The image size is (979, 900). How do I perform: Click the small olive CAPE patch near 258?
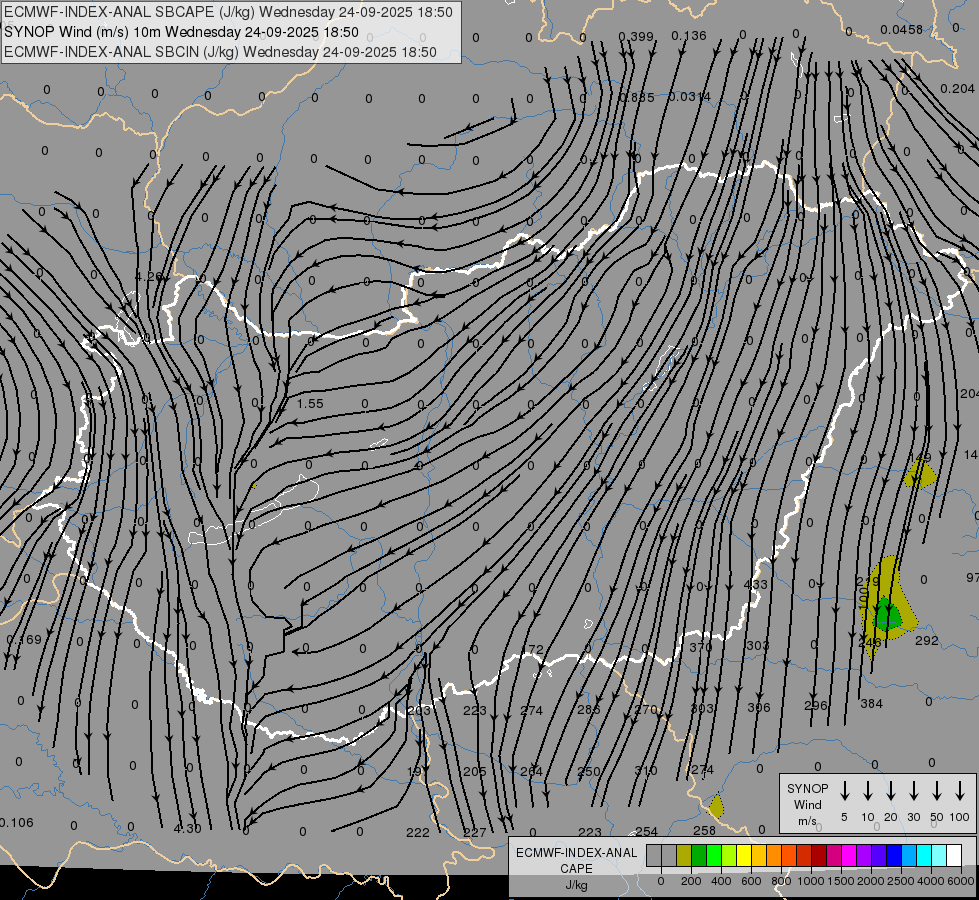tap(715, 805)
